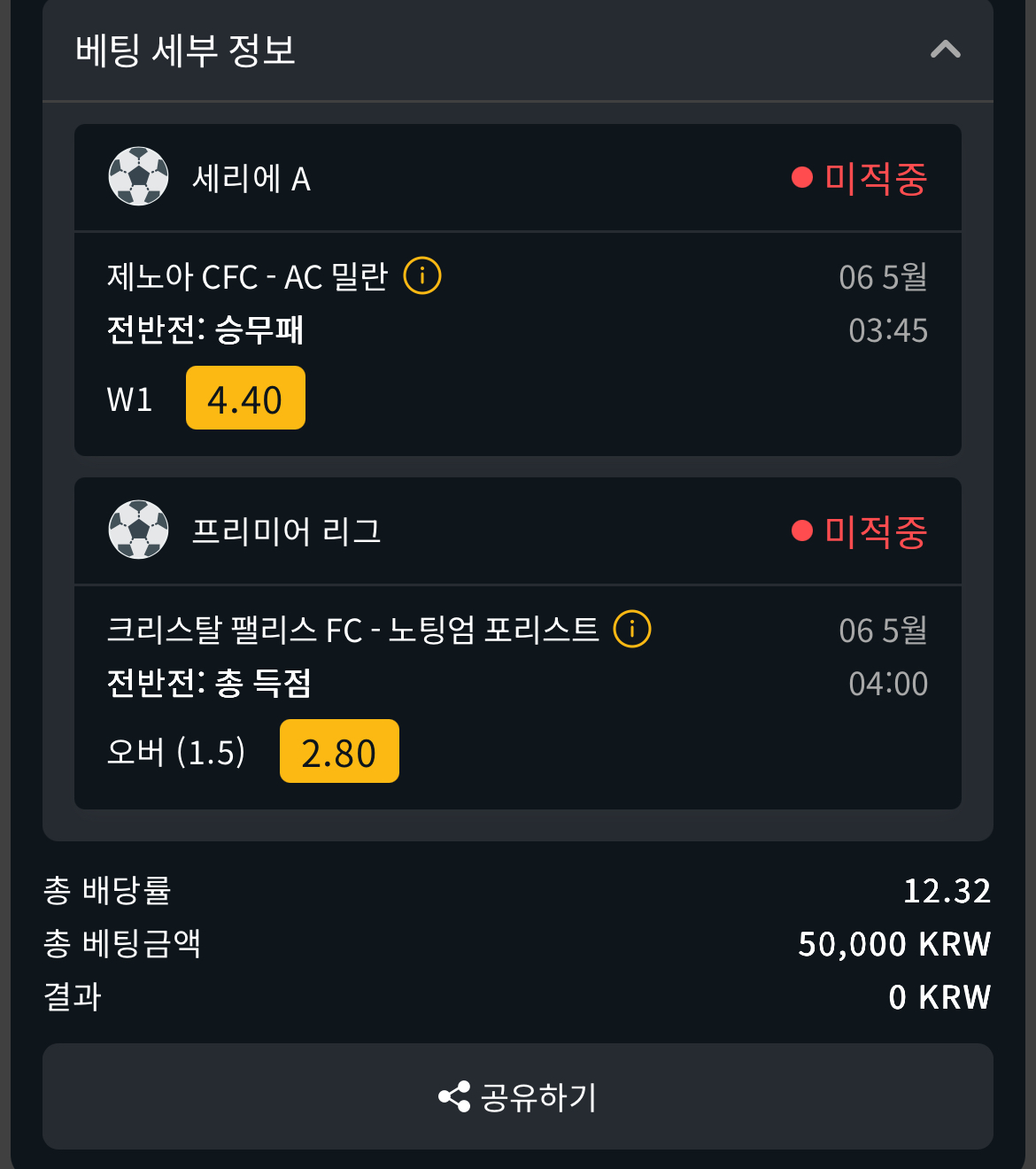Open info icon next to 크리스탈 팰리스 match
The image size is (1036, 1169).
[x=632, y=630]
